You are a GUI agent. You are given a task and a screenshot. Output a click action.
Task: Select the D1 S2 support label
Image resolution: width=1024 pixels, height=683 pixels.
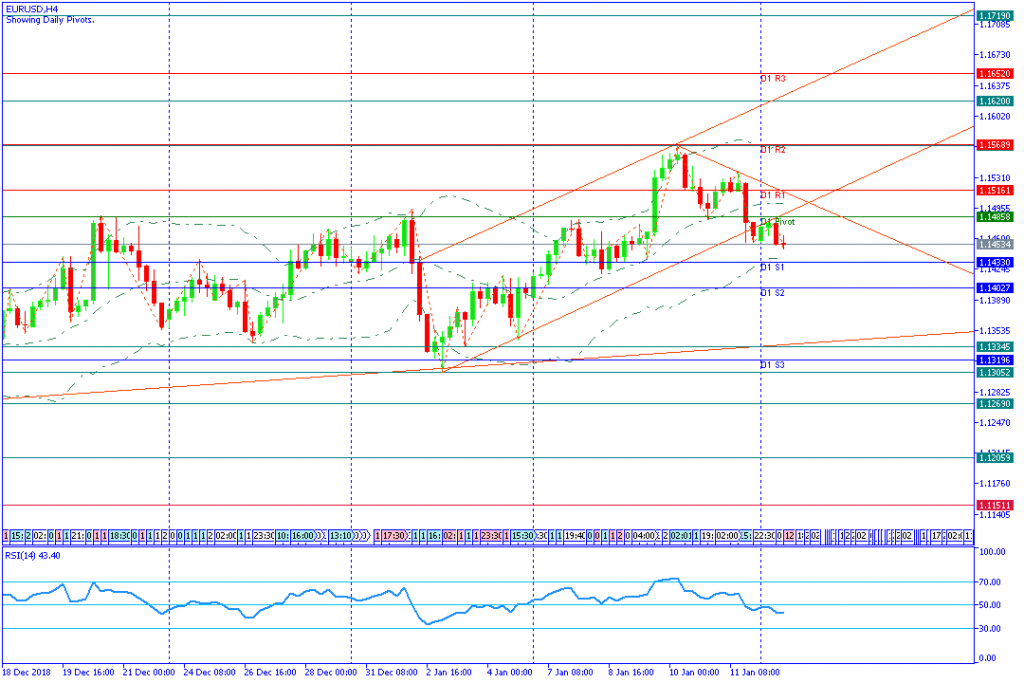click(772, 293)
